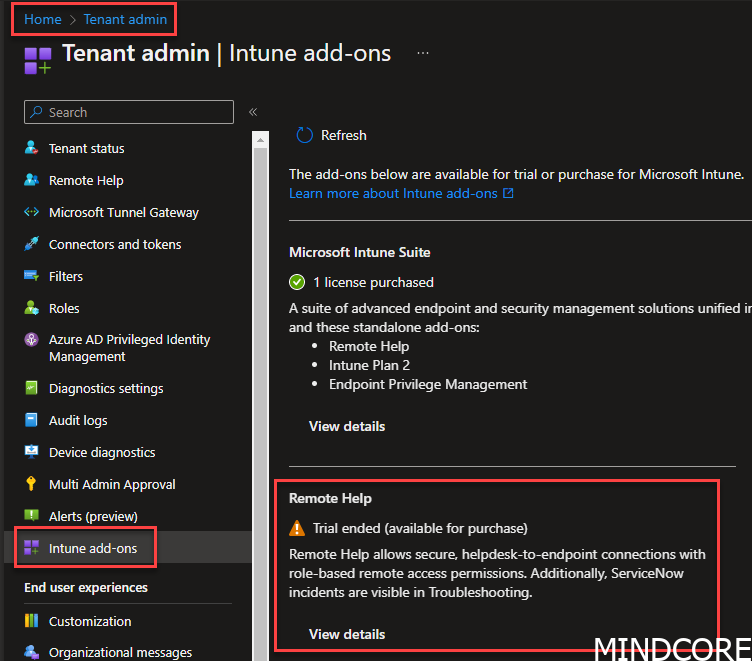Click the Filters icon in sidebar
Viewport: 752px width, 661px height.
point(31,276)
